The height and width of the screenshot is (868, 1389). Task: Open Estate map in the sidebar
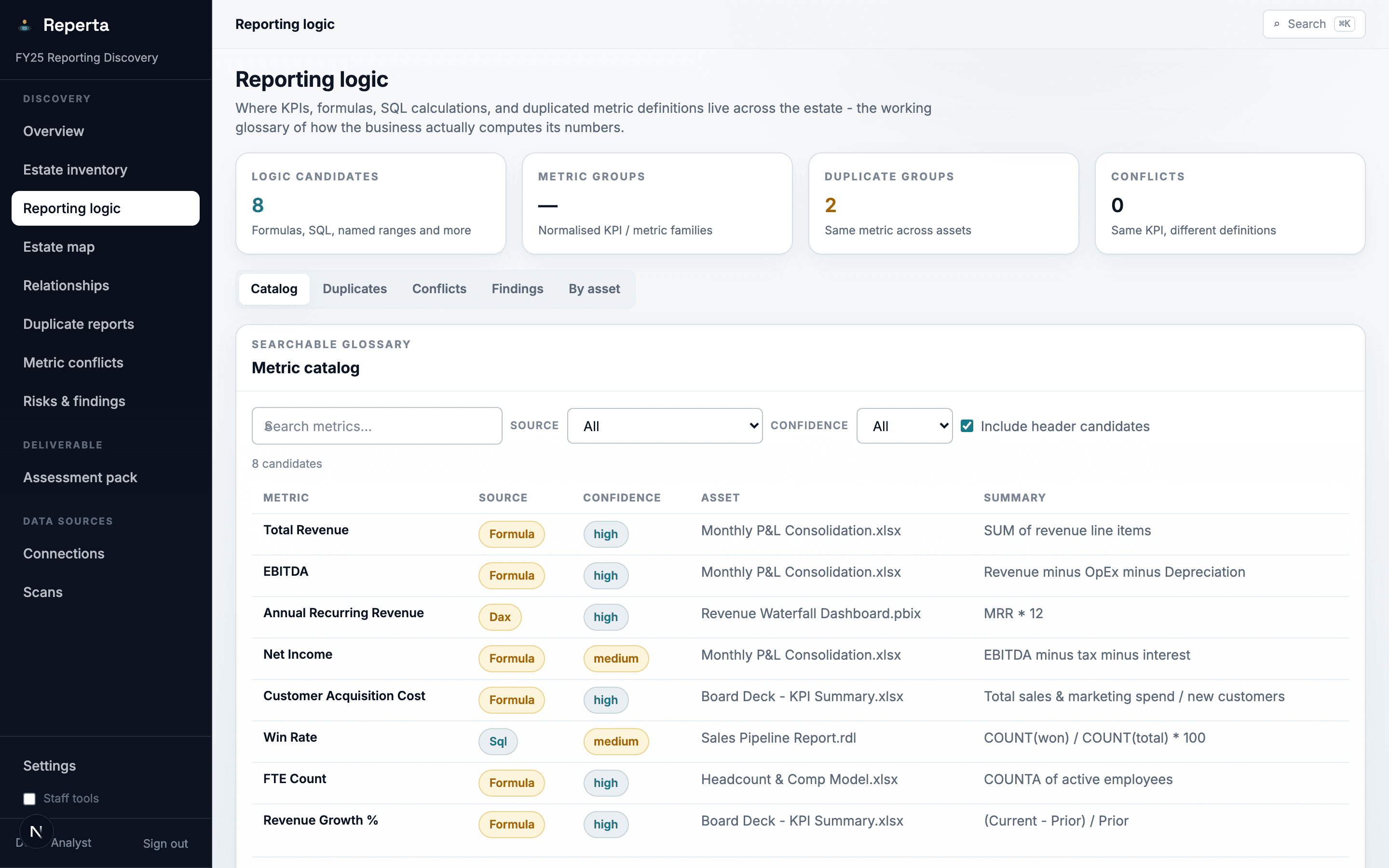106,247
